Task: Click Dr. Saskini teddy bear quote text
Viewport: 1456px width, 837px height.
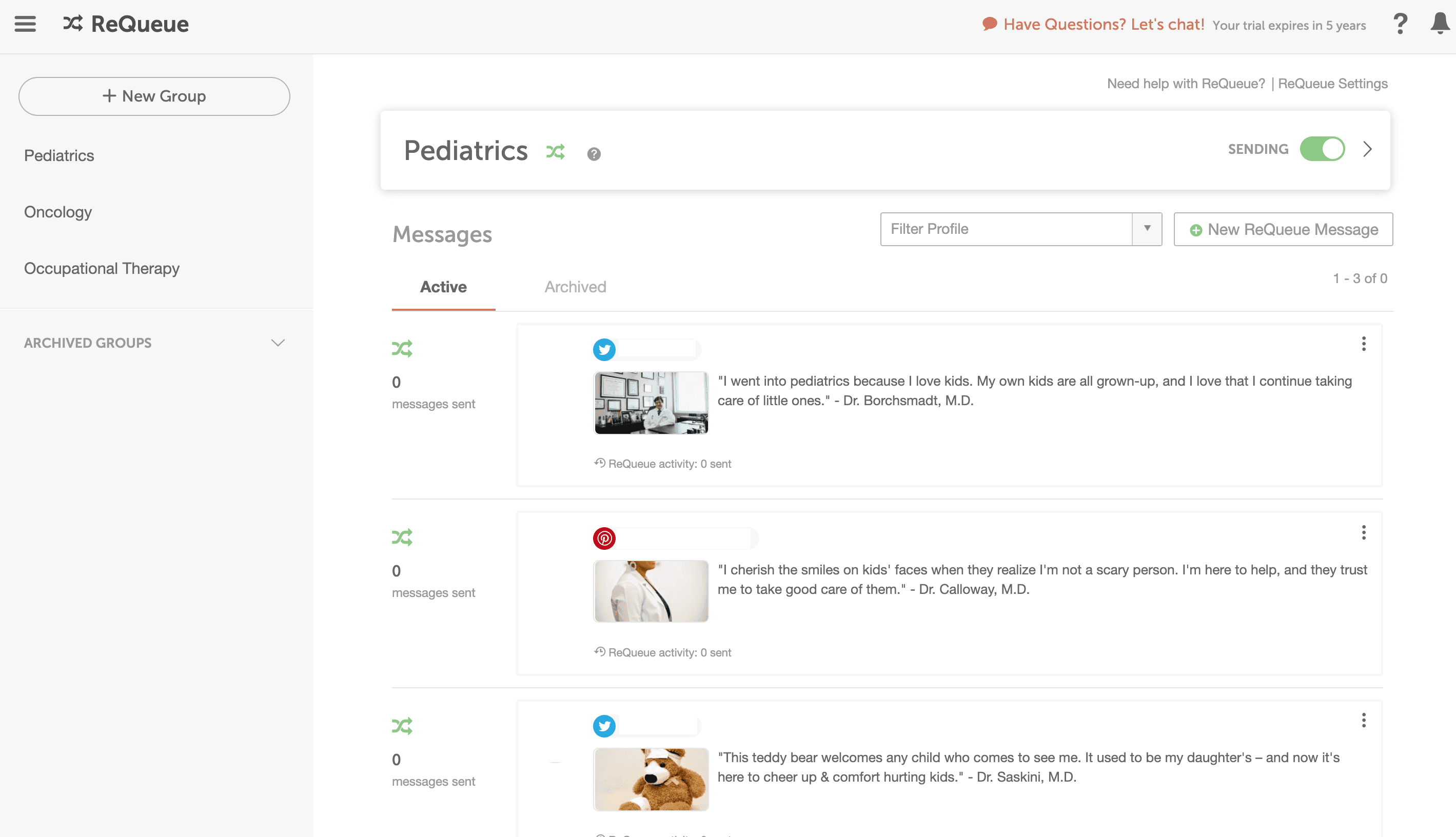Action: (x=1028, y=767)
